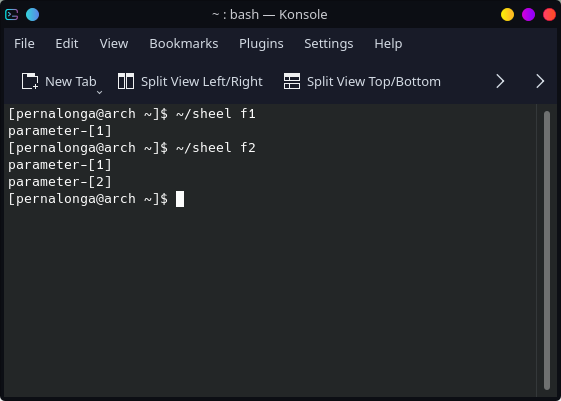Click the Split View Top/Bottom icon
This screenshot has height=401, width=561.
(292, 81)
